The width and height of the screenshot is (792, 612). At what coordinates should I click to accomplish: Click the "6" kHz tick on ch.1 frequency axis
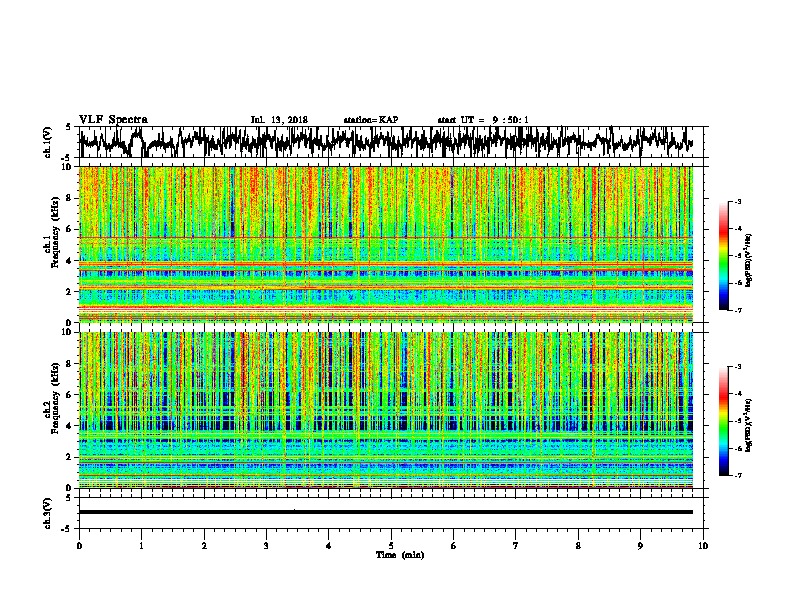[x=69, y=229]
